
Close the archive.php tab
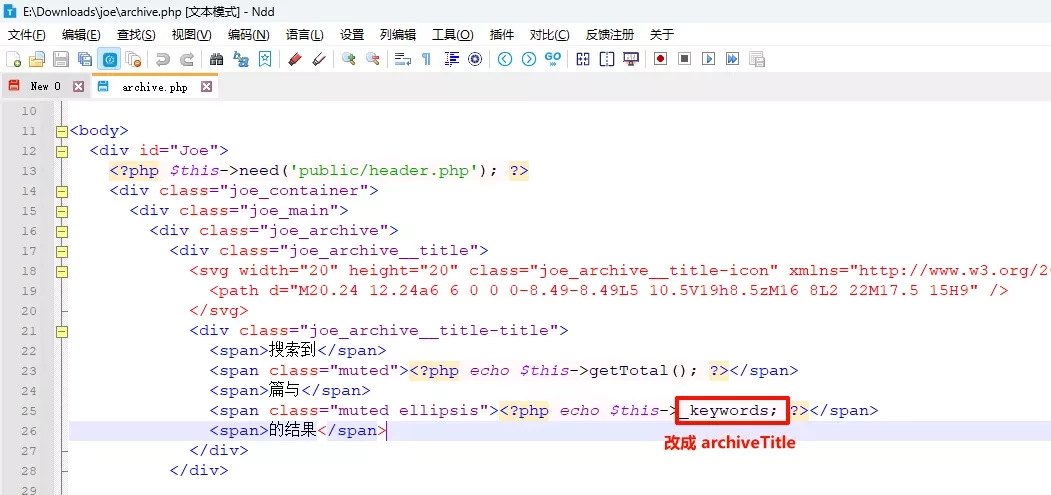(x=207, y=87)
